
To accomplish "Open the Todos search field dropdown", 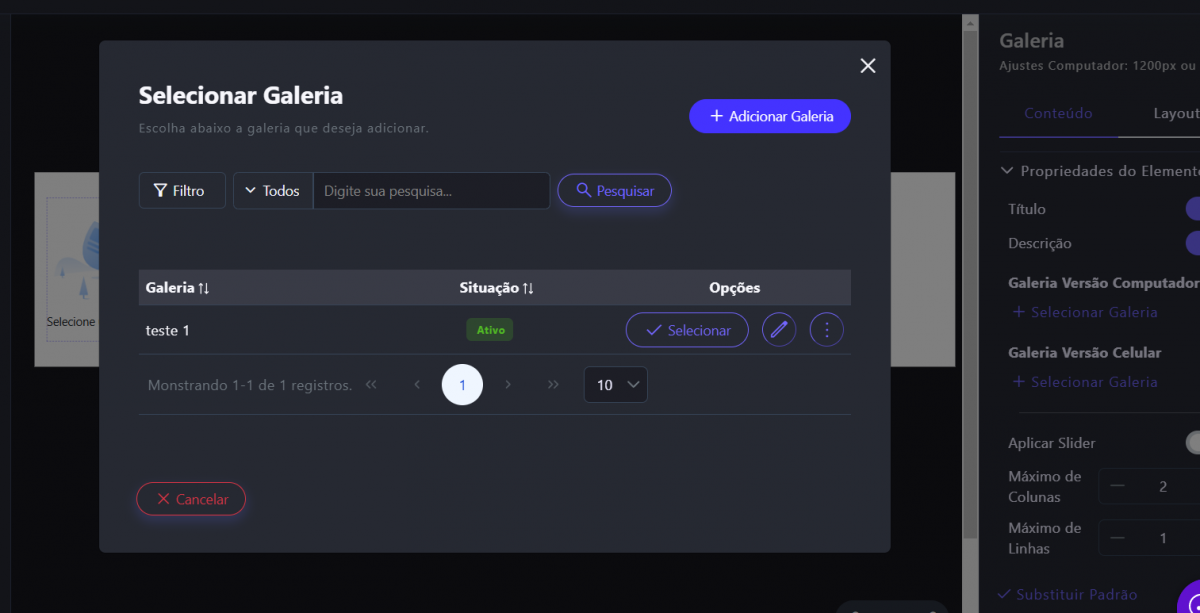I will pos(273,191).
